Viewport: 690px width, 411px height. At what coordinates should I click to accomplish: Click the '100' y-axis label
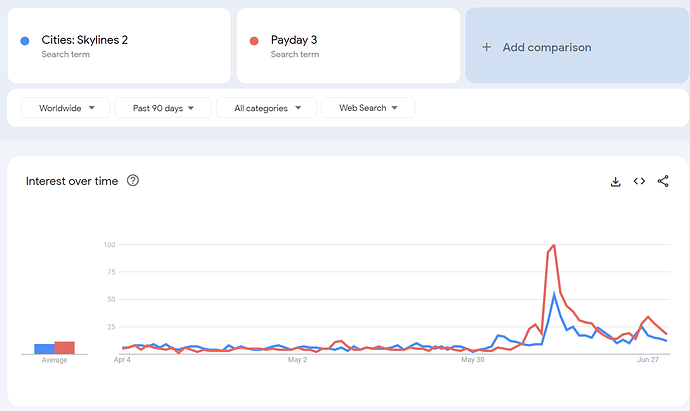pyautogui.click(x=109, y=245)
